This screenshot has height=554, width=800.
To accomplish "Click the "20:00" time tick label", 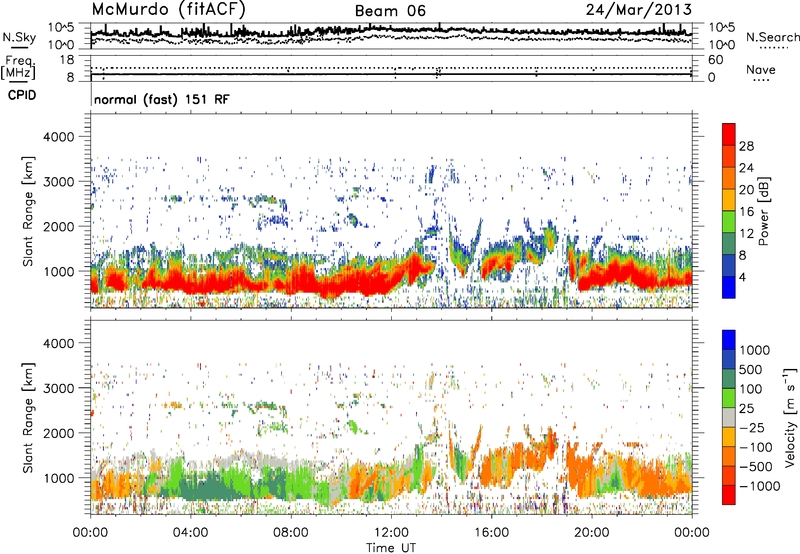I will (x=591, y=533).
